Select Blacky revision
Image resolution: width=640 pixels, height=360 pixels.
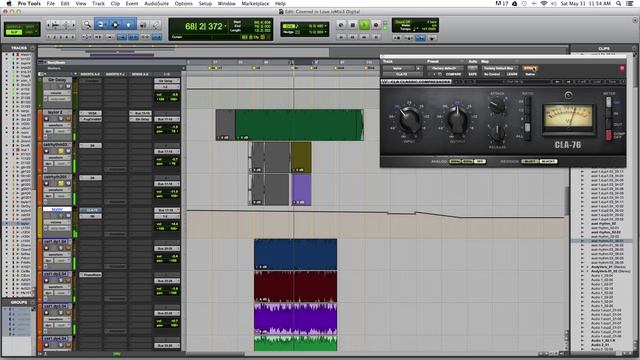[x=548, y=162]
